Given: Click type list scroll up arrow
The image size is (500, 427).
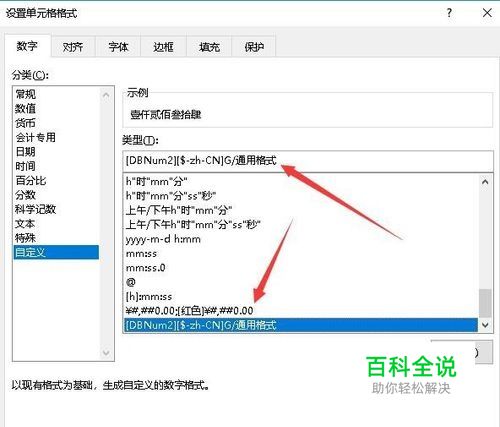Looking at the screenshot, I should 485,182.
